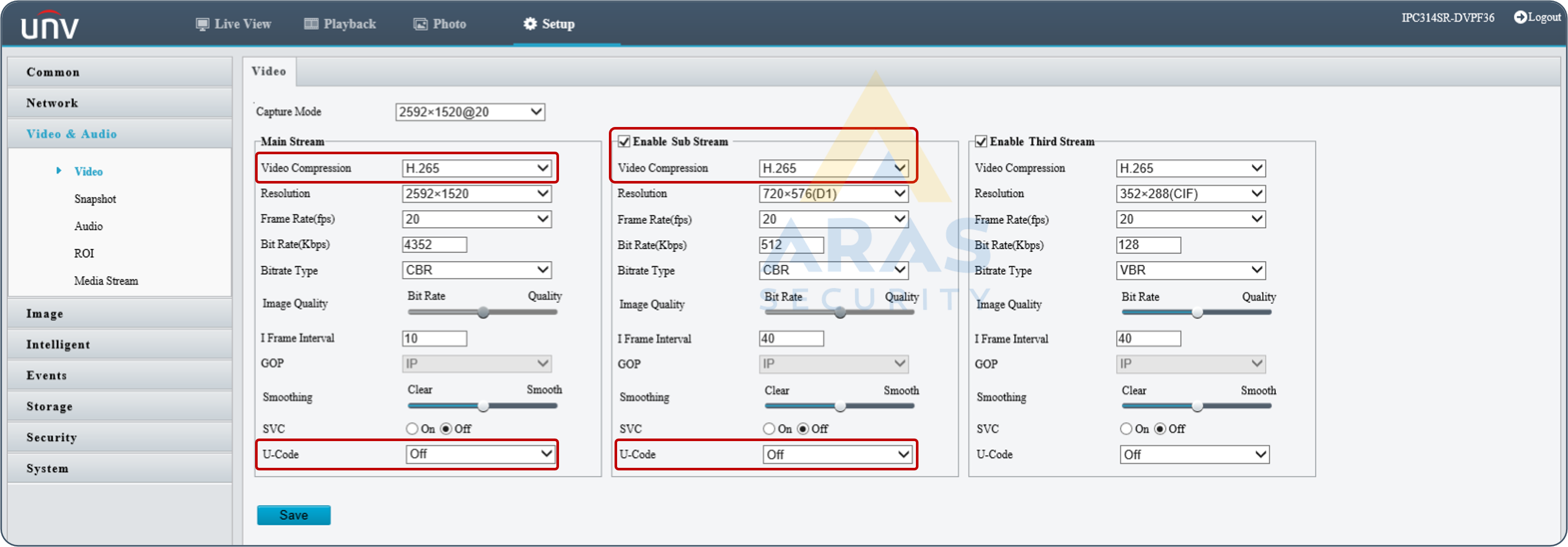Viewport: 1568px width, 547px height.
Task: Open the ROI settings page
Action: pyautogui.click(x=84, y=254)
